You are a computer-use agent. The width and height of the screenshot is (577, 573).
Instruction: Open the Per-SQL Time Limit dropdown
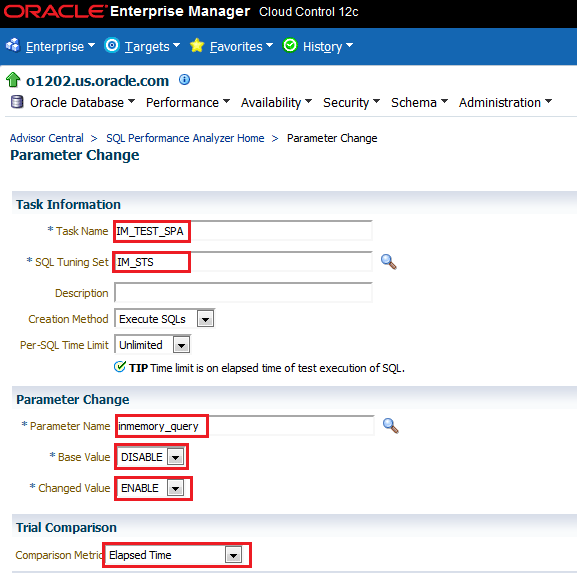(x=152, y=345)
